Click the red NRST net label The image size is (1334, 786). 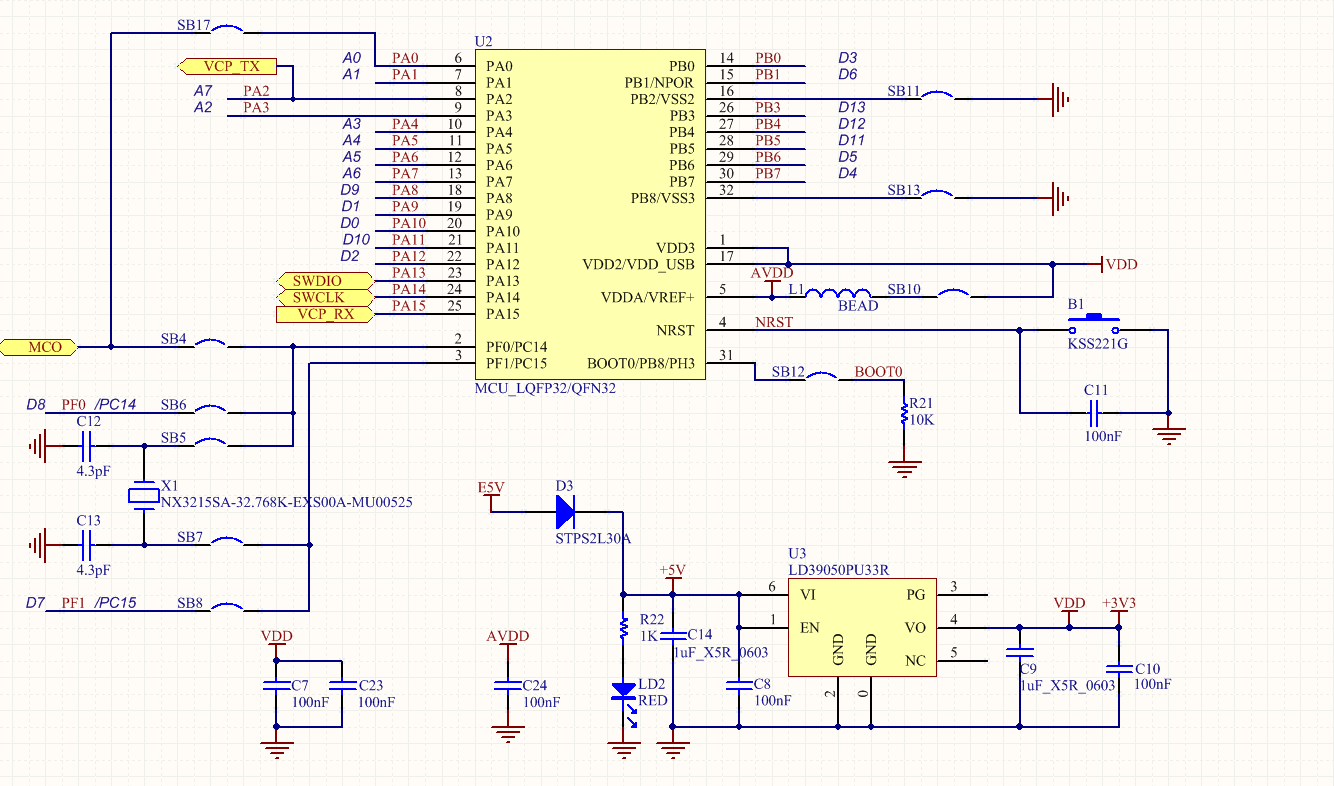[774, 322]
